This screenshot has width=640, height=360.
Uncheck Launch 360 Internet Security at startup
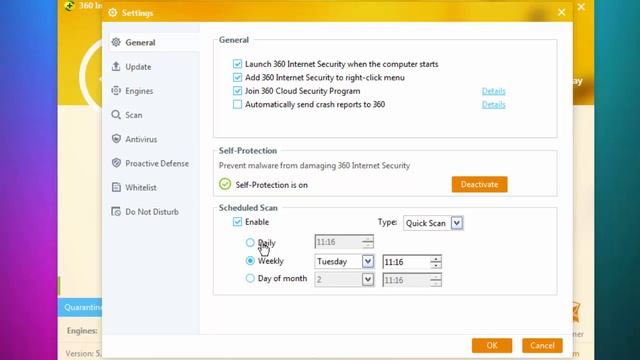[237, 64]
